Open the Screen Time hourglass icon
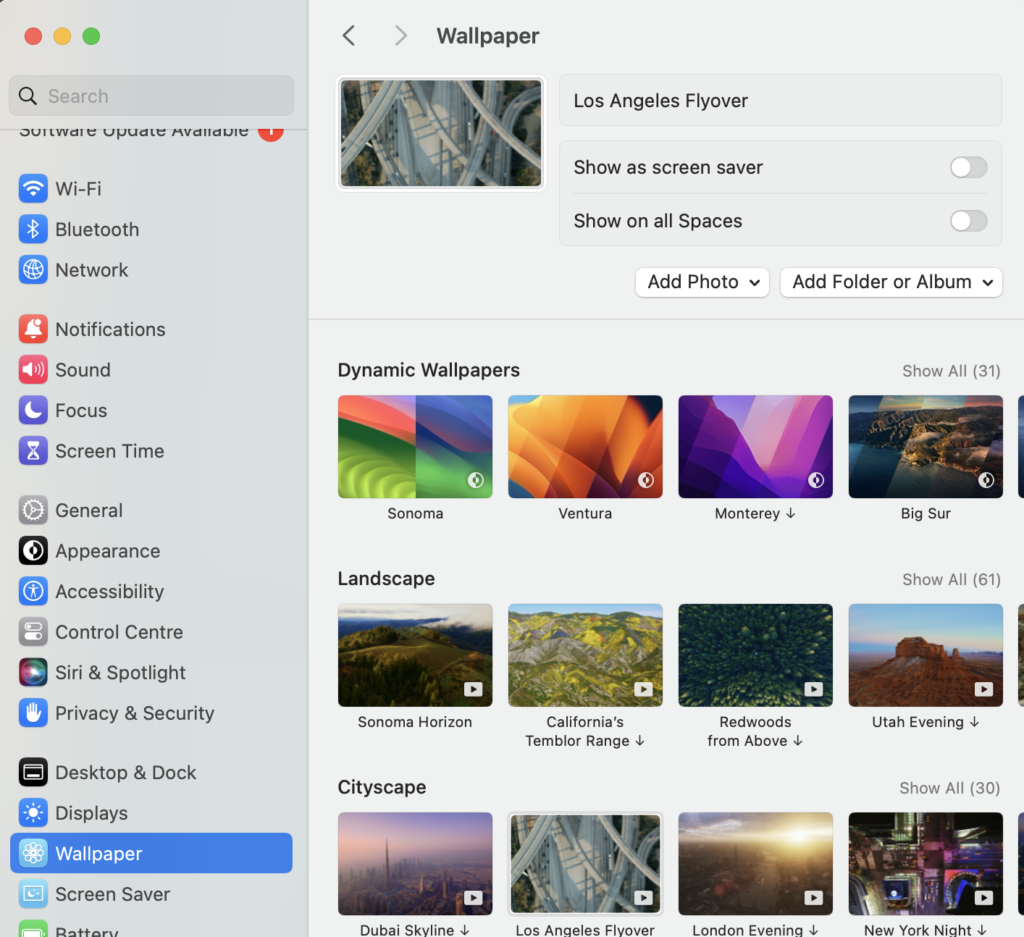This screenshot has height=937, width=1024. click(31, 451)
